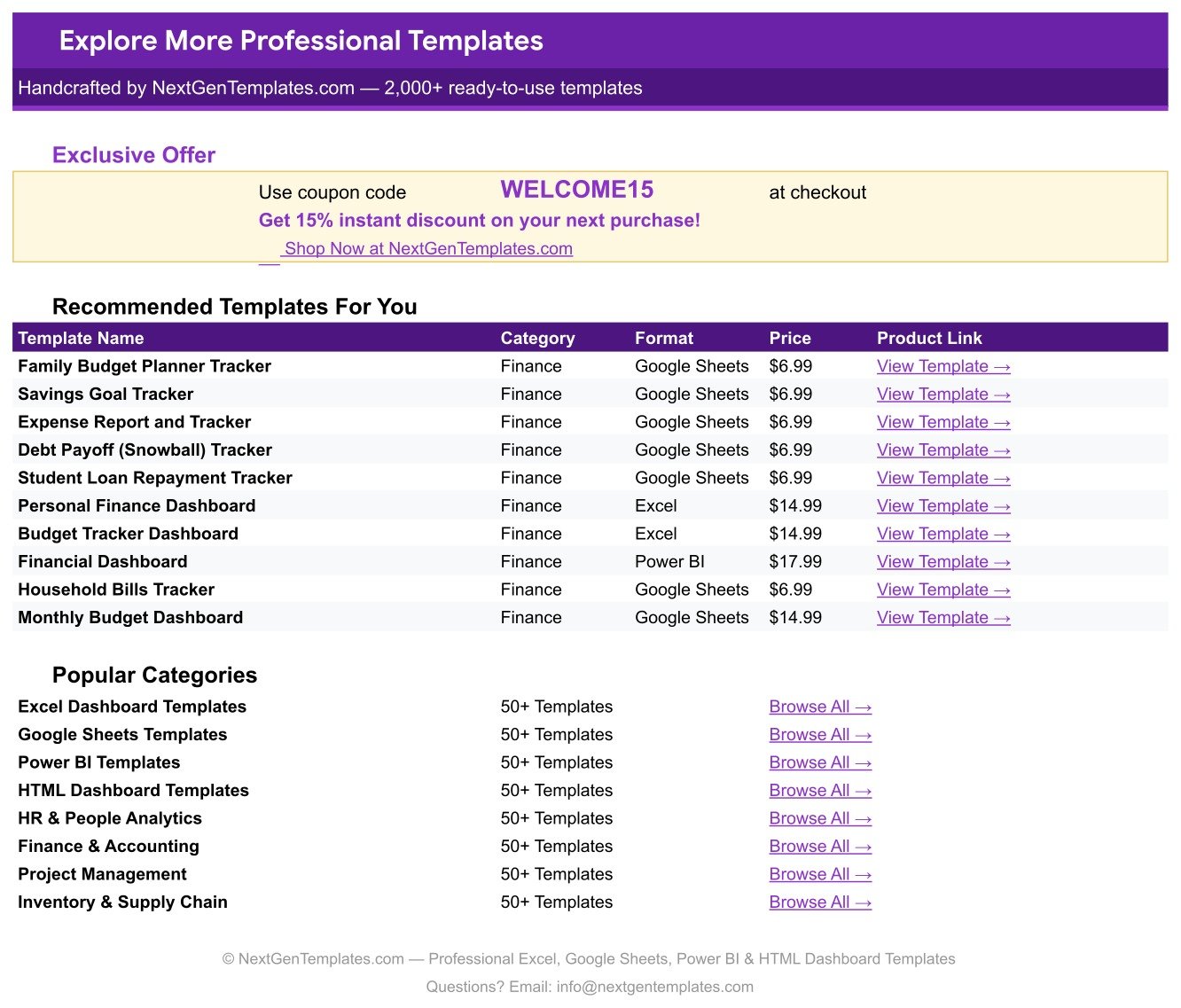Browse All HTML Dashboard Templates
This screenshot has height=1008, width=1181.
click(x=820, y=791)
